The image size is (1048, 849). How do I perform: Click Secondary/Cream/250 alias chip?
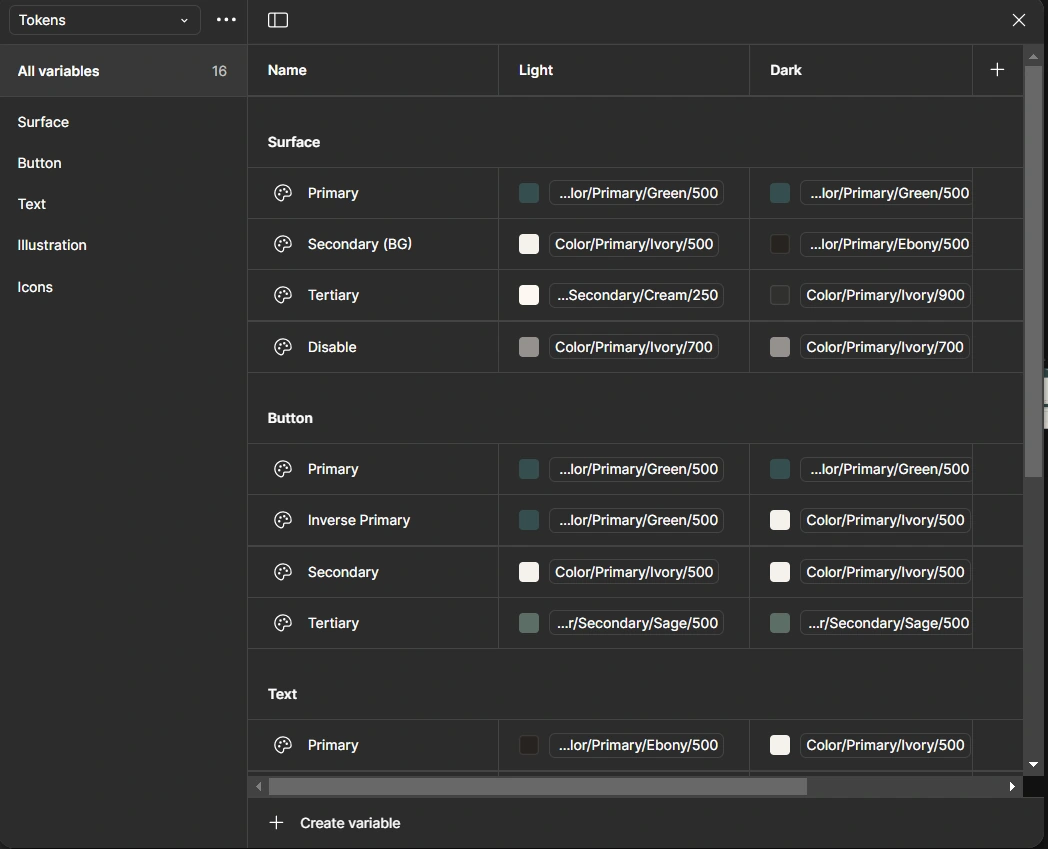click(x=636, y=295)
